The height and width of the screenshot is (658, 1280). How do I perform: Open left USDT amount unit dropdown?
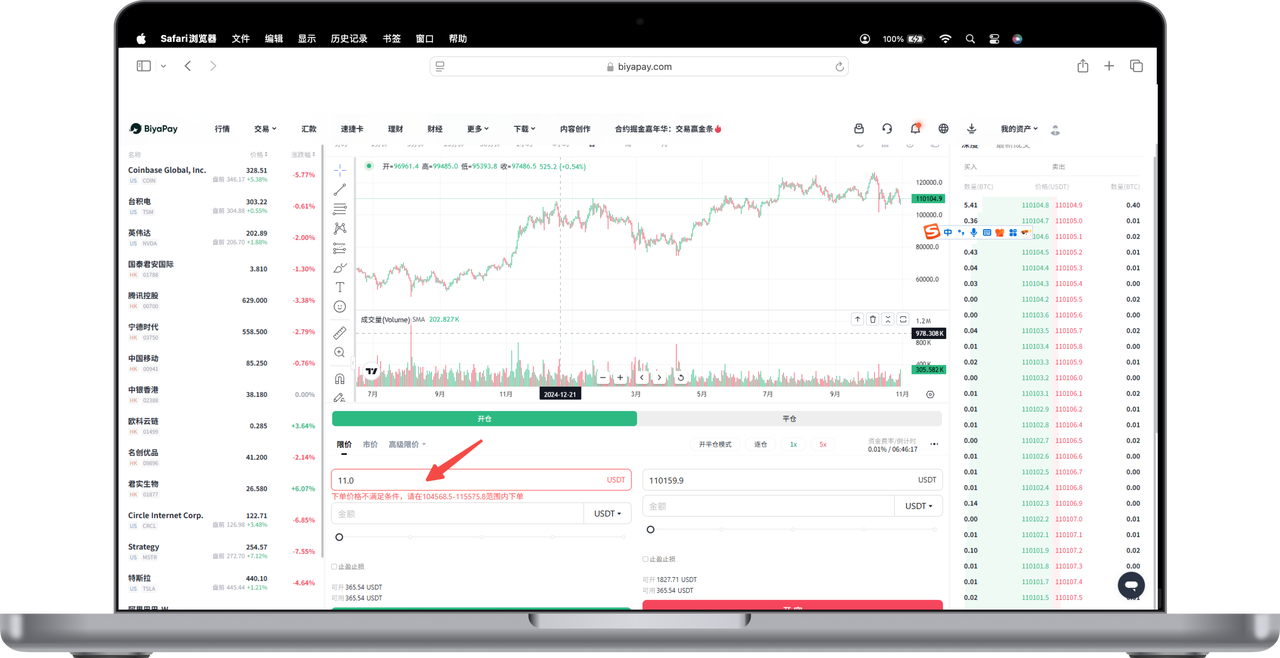tap(607, 513)
